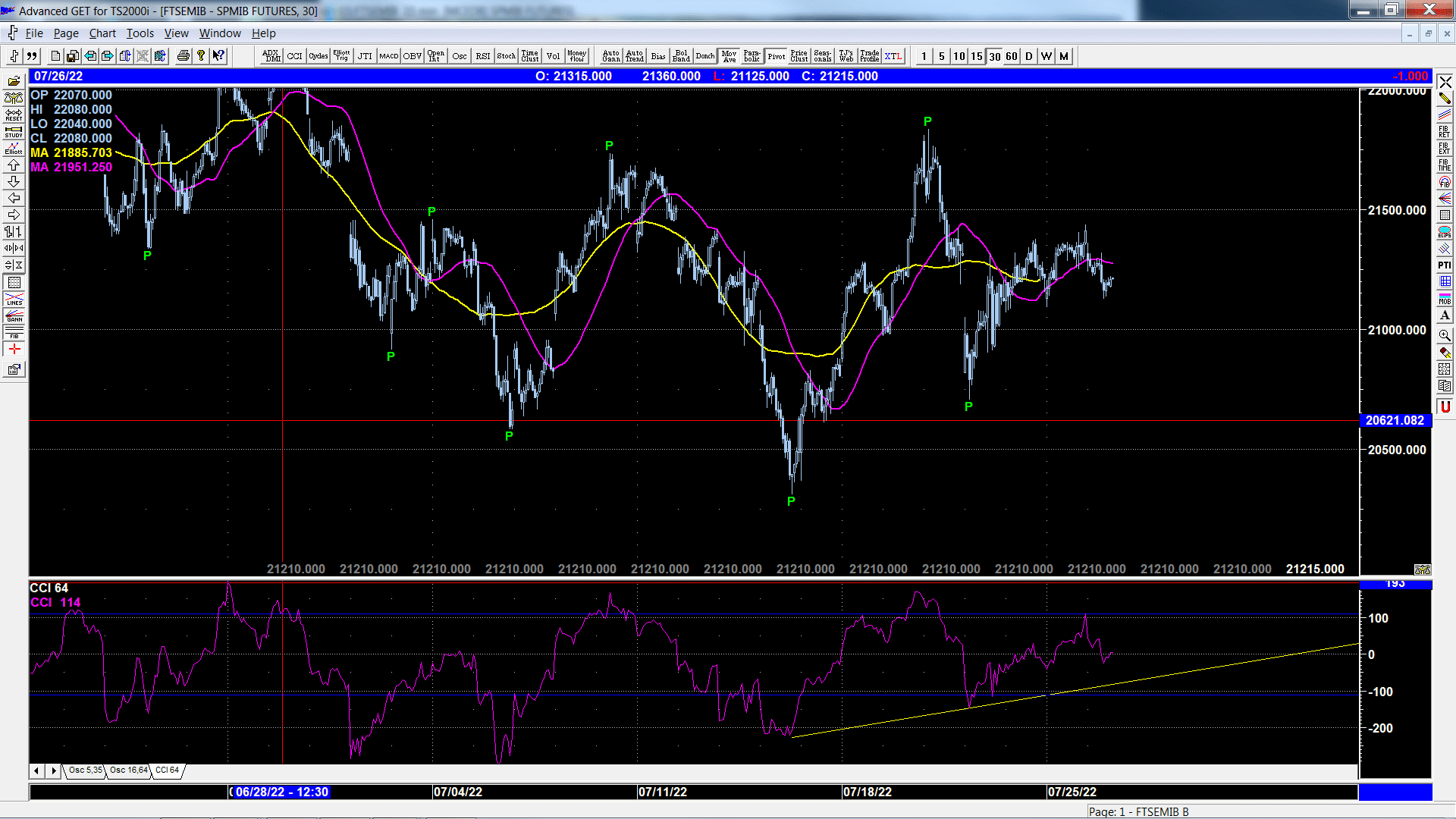The image size is (1456, 819).
Task: Click the Elliott wave icon in left sidebar
Action: click(14, 148)
